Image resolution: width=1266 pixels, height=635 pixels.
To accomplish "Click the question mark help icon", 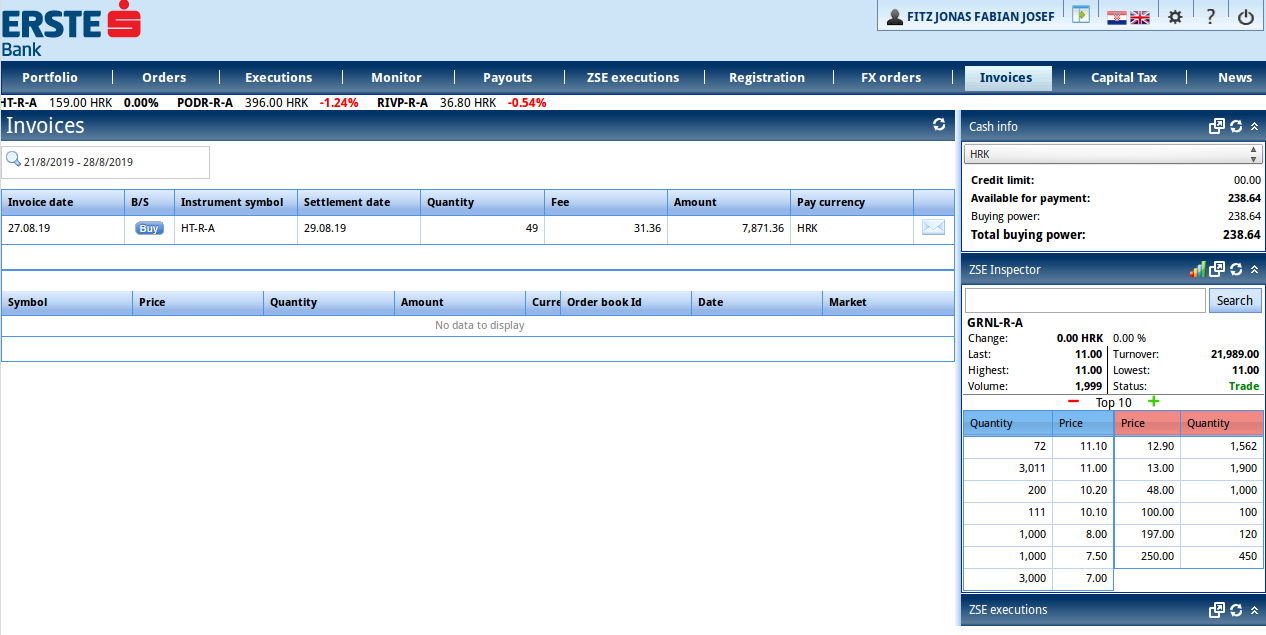I will tap(1210, 17).
